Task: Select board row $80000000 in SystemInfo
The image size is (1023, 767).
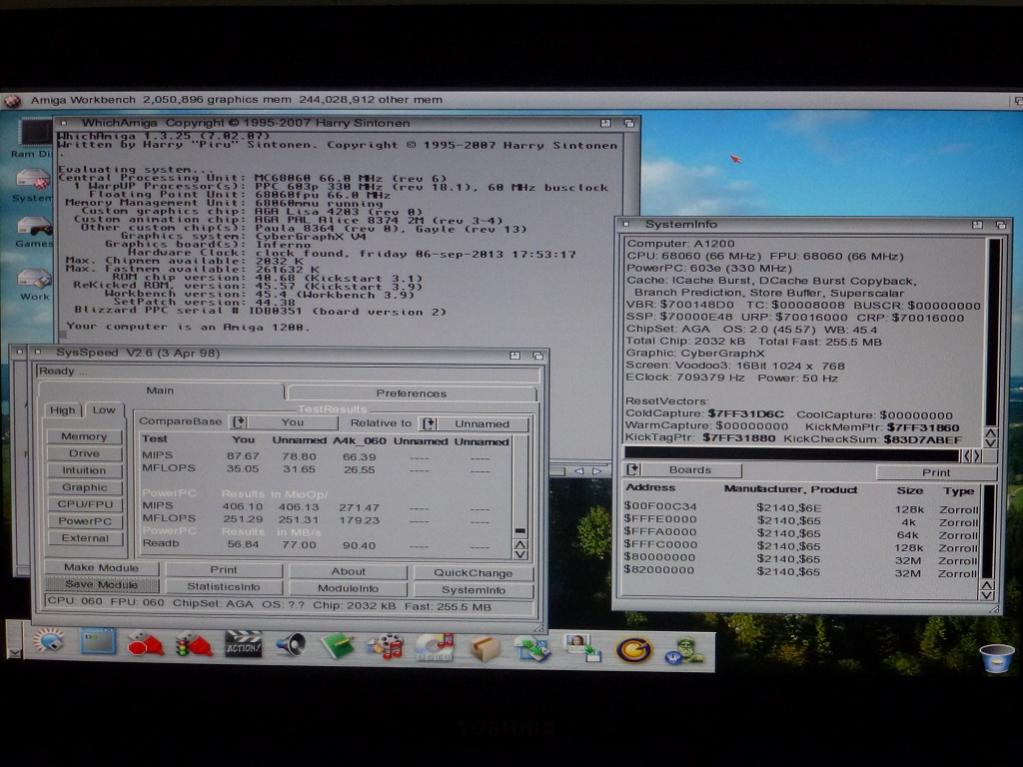Action: [x=801, y=558]
